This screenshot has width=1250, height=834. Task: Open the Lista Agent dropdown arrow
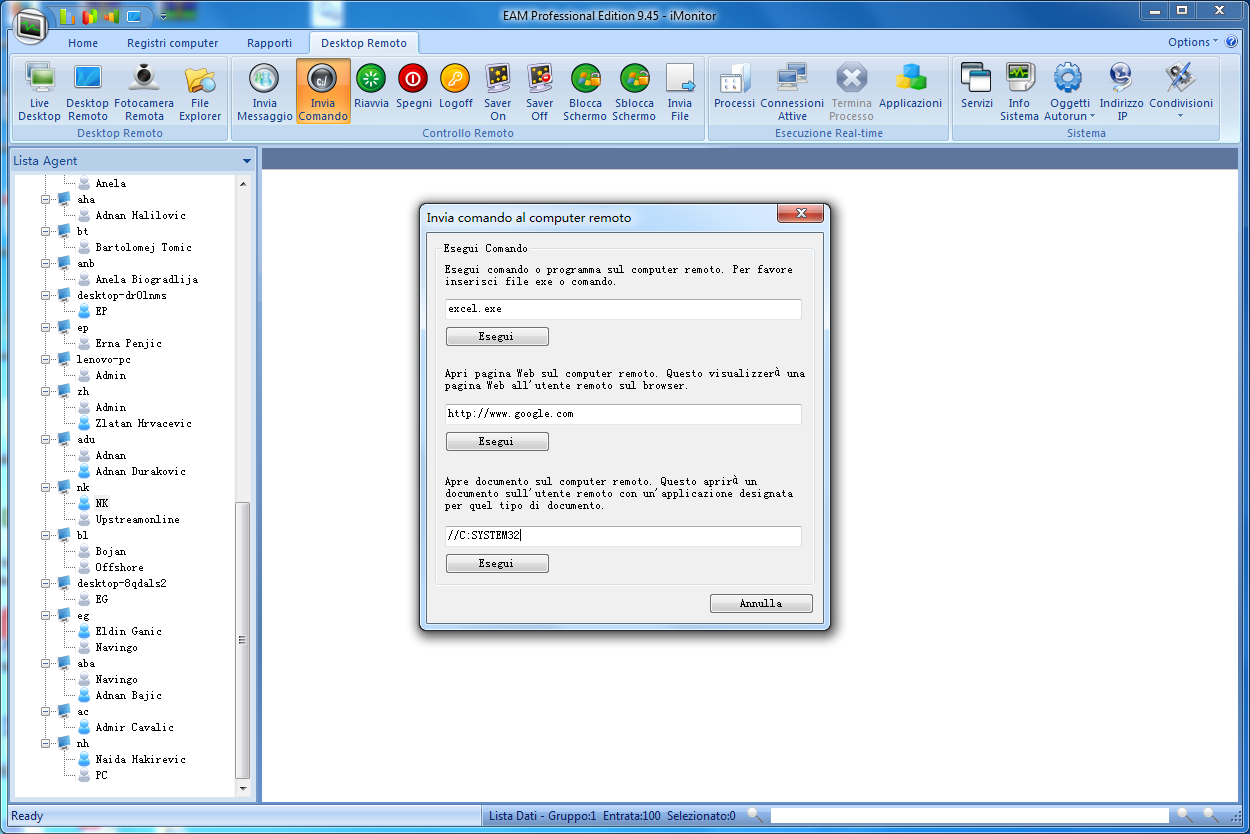[x=246, y=161]
